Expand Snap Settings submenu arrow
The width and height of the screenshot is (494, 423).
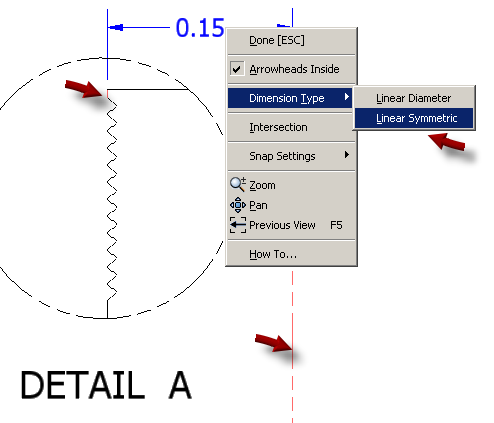click(347, 155)
